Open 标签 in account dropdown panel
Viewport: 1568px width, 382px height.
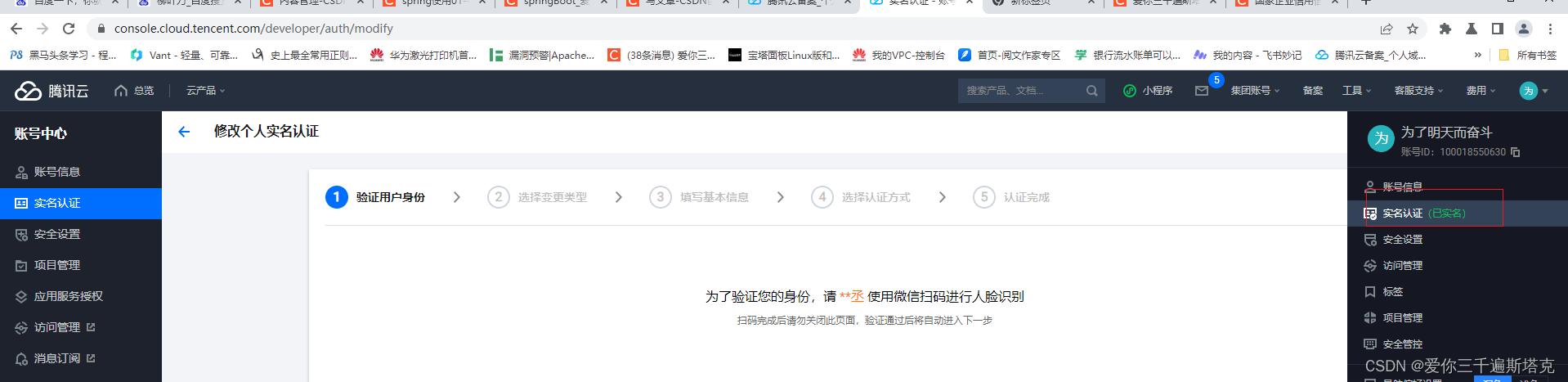click(x=1458, y=292)
